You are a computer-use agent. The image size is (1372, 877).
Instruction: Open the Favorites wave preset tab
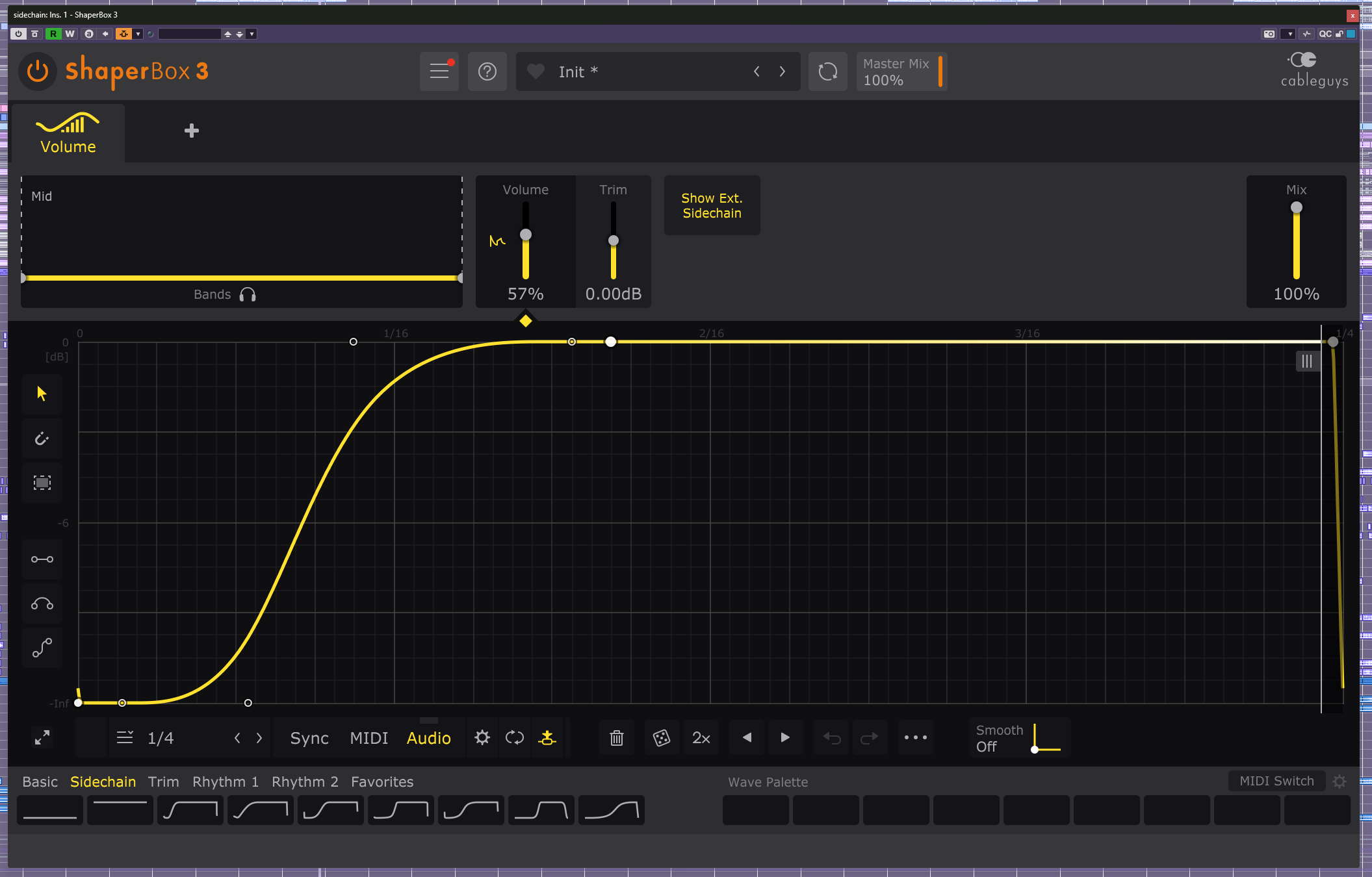pyautogui.click(x=382, y=782)
